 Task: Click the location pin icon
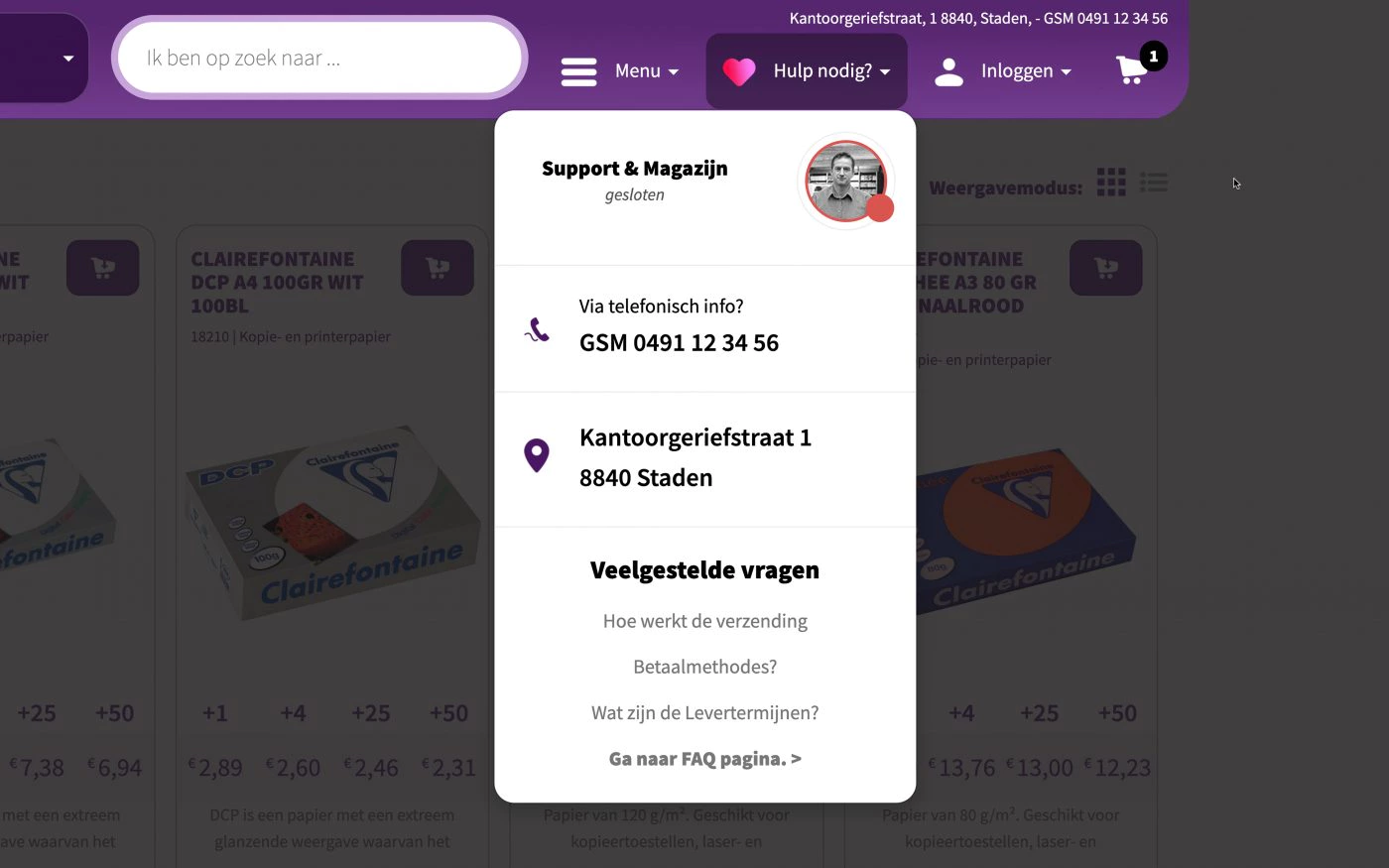pyautogui.click(x=537, y=455)
